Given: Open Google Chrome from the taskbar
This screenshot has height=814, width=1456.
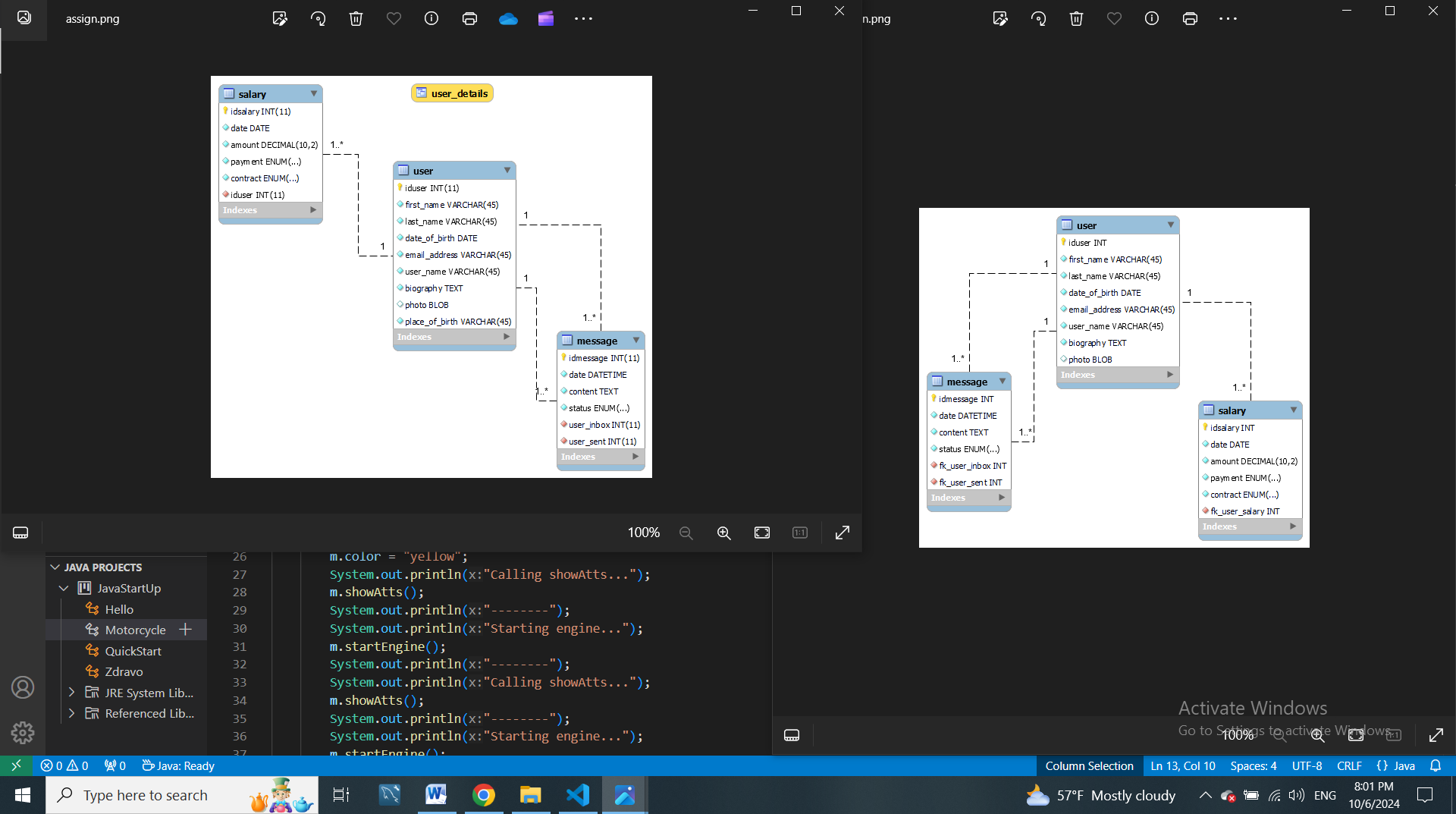Looking at the screenshot, I should (483, 795).
